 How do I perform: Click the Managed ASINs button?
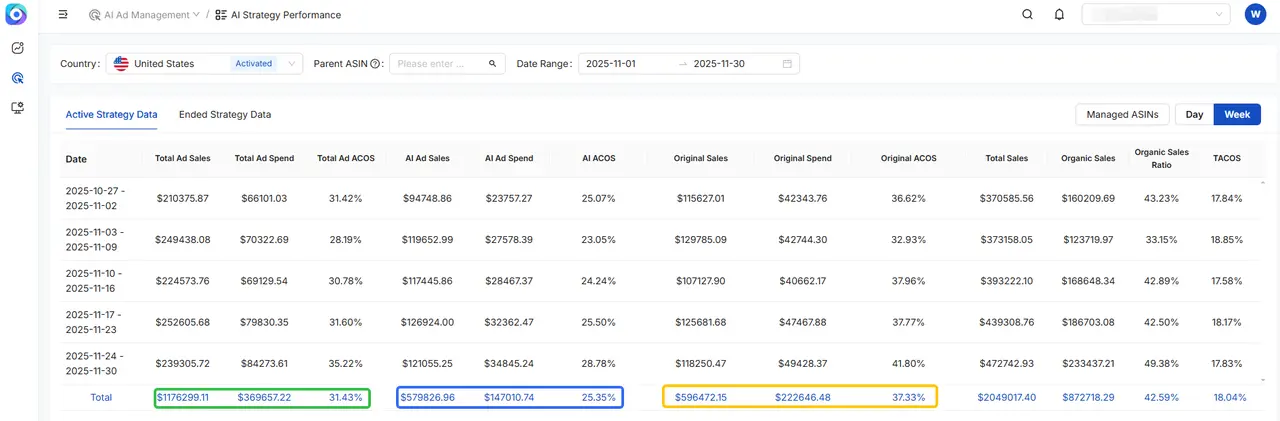(x=1122, y=115)
